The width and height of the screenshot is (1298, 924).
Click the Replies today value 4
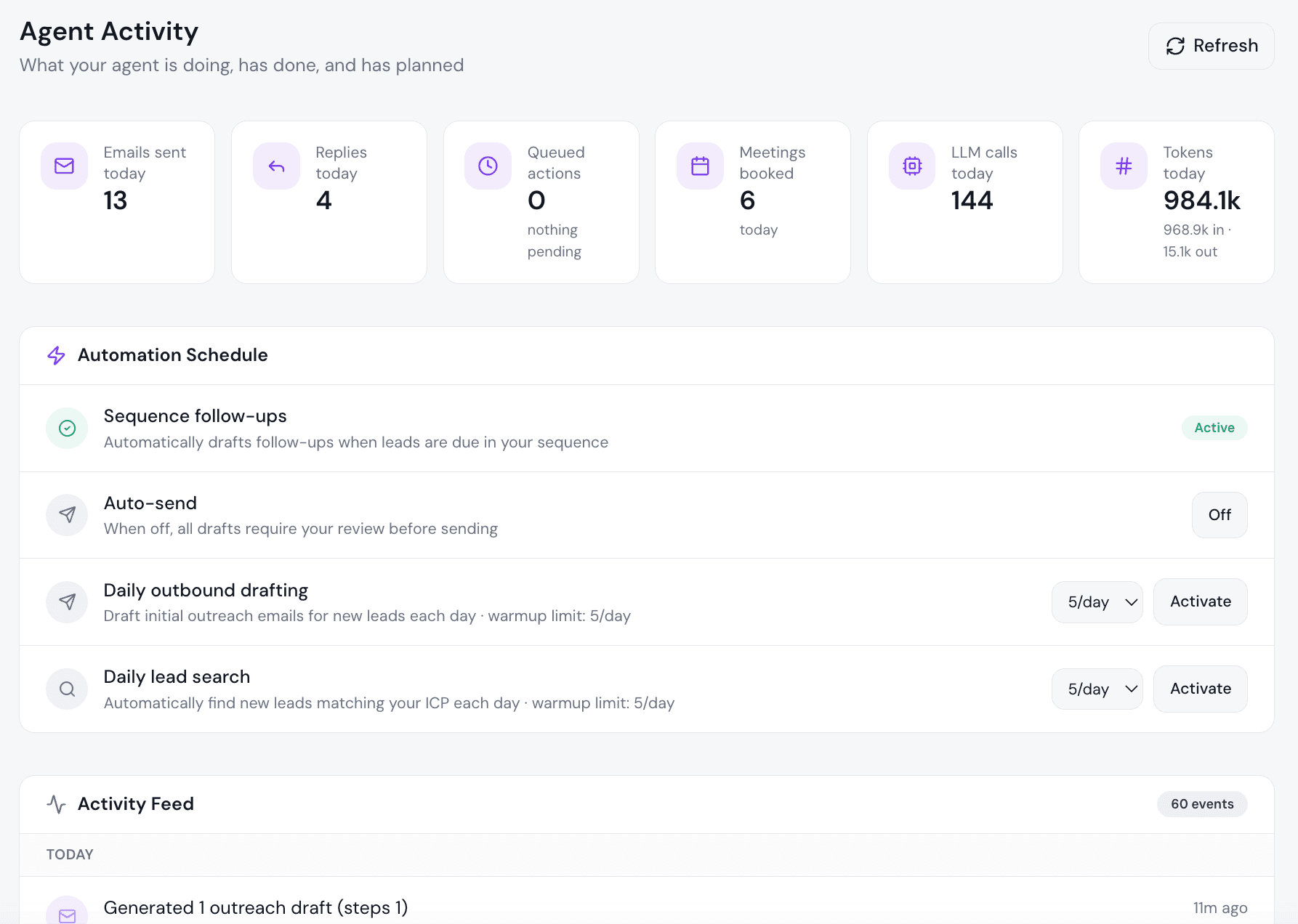324,200
